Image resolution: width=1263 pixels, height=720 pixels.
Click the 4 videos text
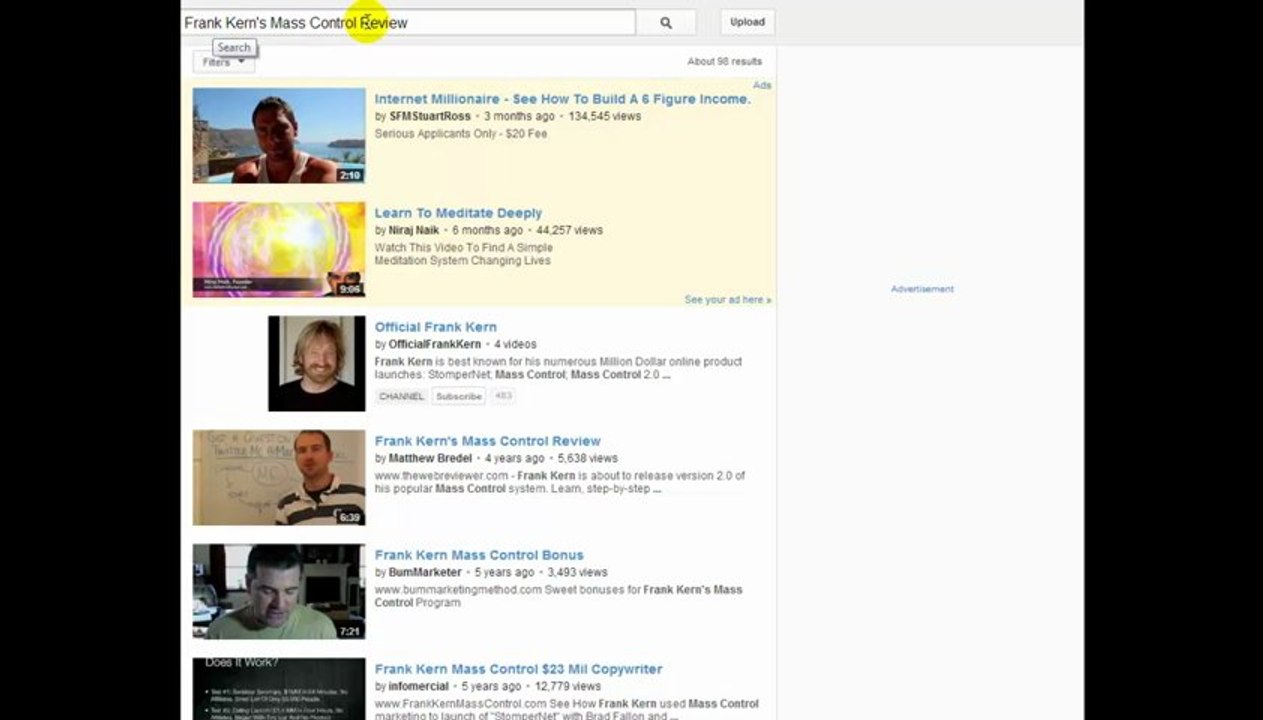point(515,344)
